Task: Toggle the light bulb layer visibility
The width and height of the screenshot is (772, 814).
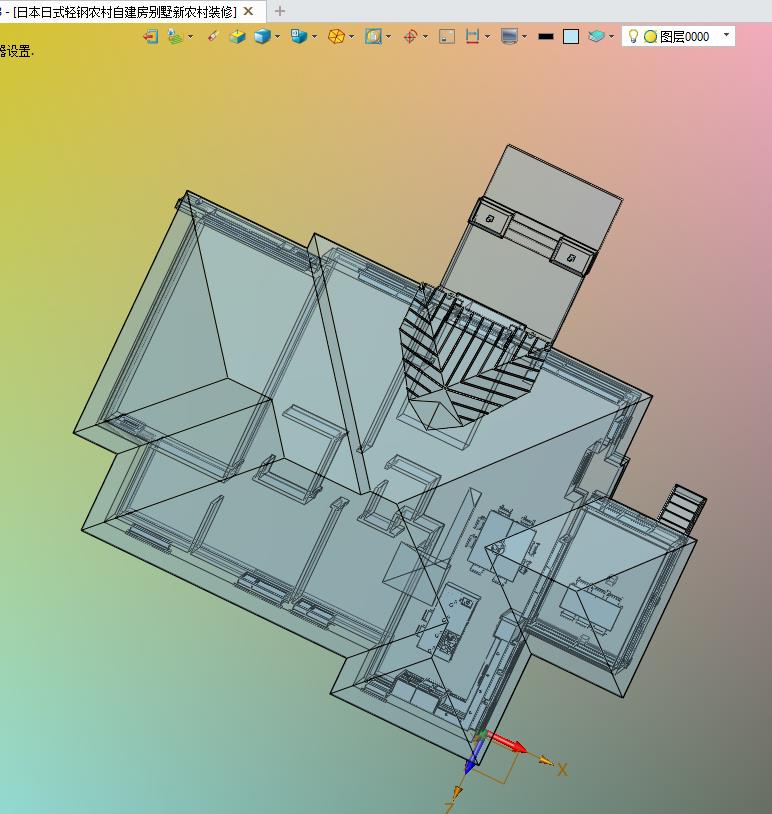Action: click(x=633, y=36)
